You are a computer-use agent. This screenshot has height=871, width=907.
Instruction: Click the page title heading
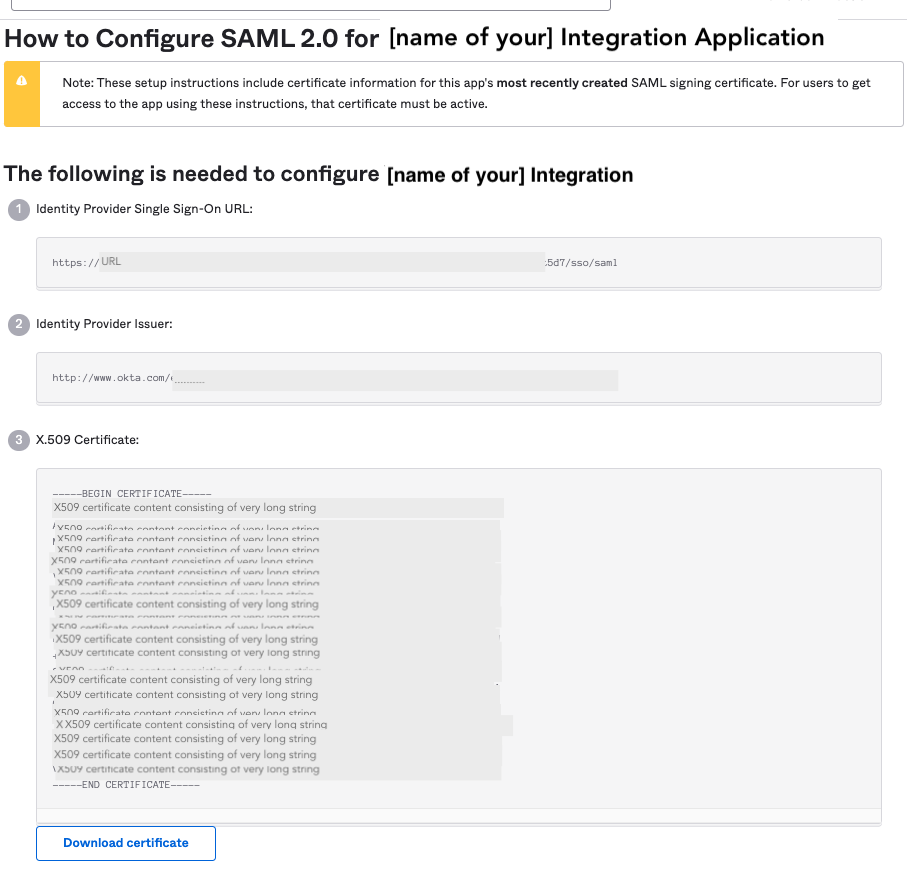pyautogui.click(x=413, y=37)
